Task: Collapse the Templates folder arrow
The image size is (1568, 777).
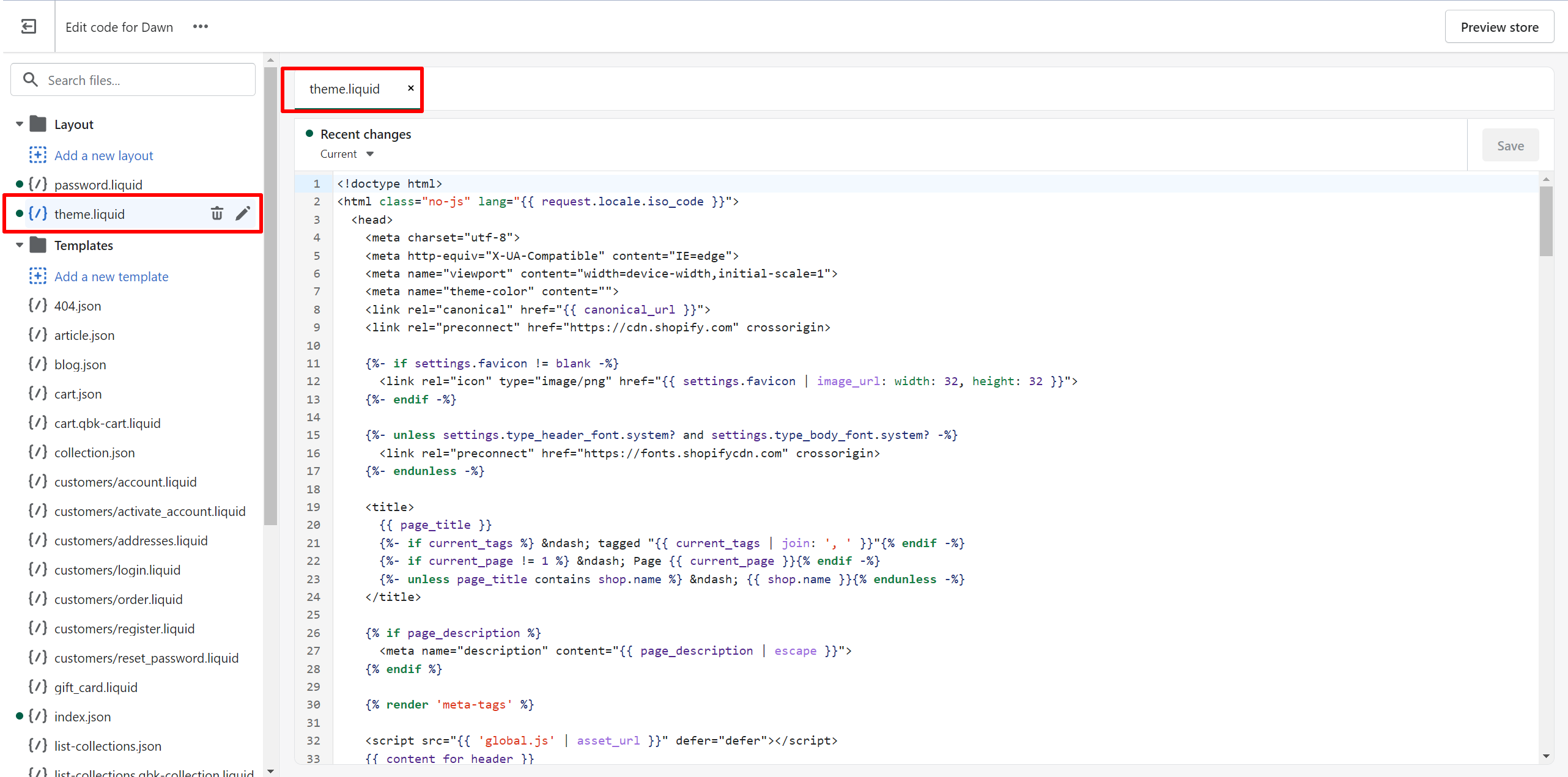Action: [20, 245]
